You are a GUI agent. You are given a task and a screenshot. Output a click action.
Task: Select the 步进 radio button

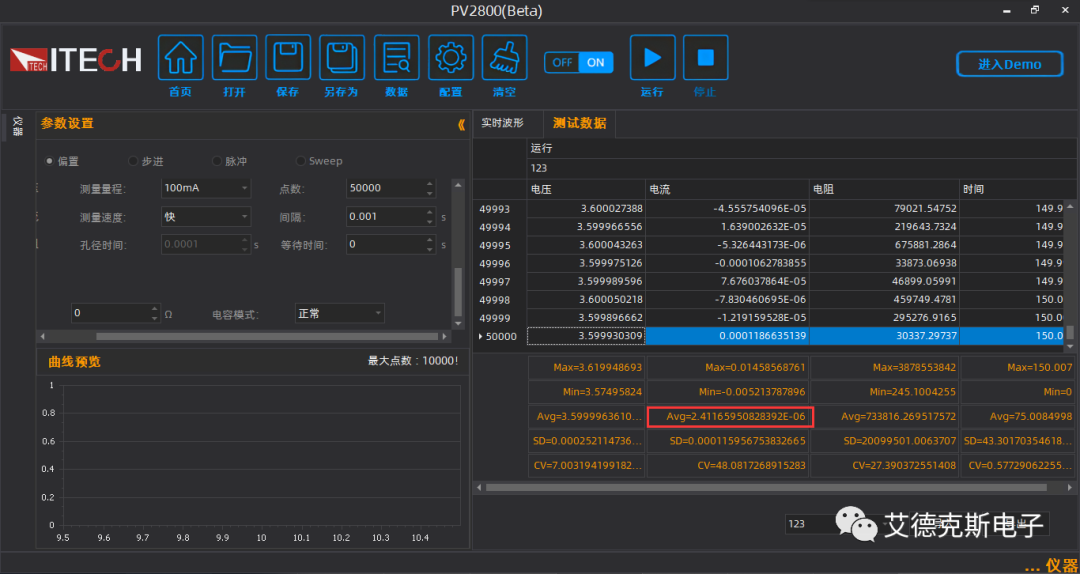[133, 161]
